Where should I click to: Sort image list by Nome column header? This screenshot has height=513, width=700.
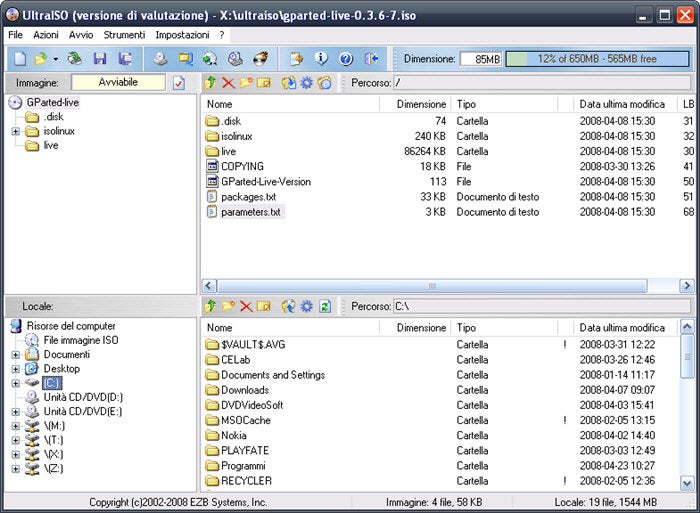(290, 104)
